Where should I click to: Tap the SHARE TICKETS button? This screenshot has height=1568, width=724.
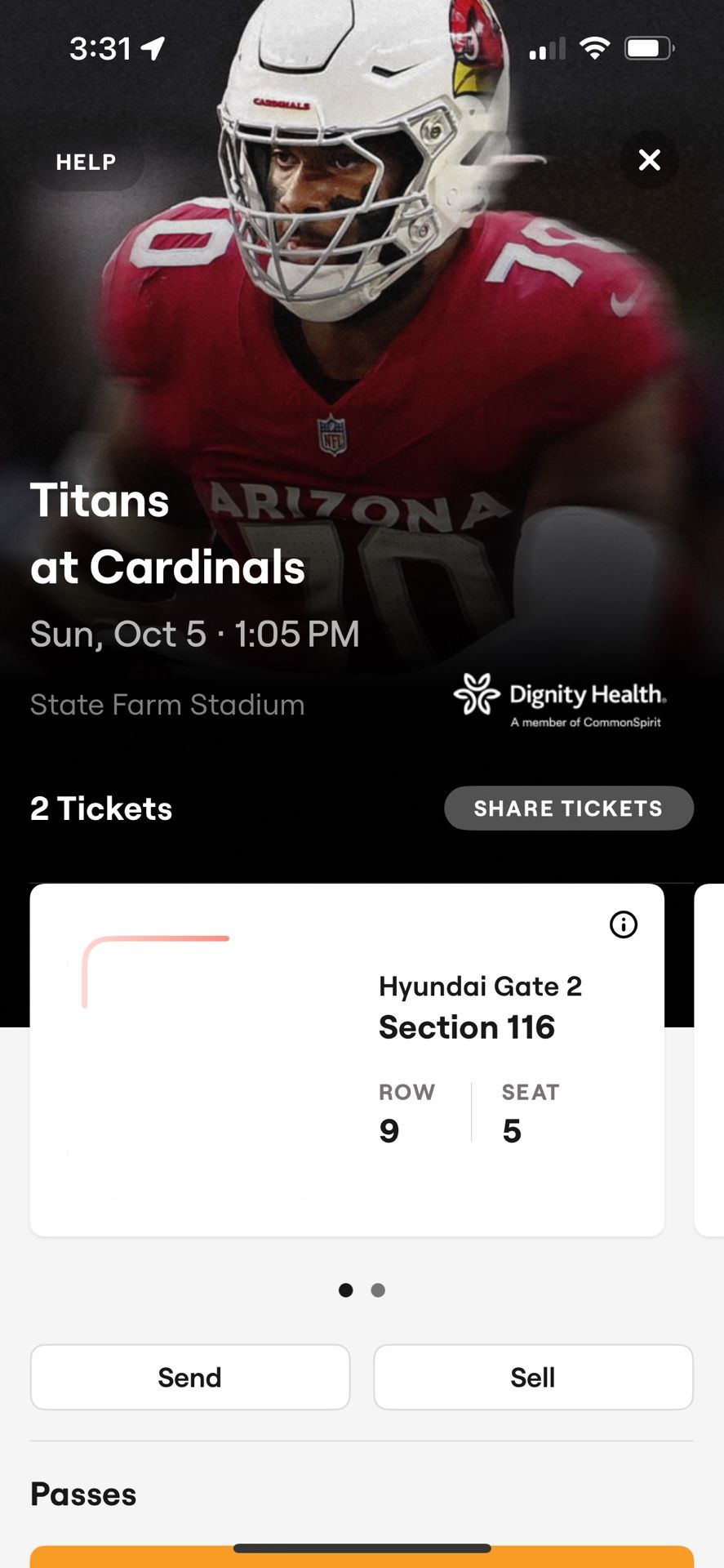point(568,808)
